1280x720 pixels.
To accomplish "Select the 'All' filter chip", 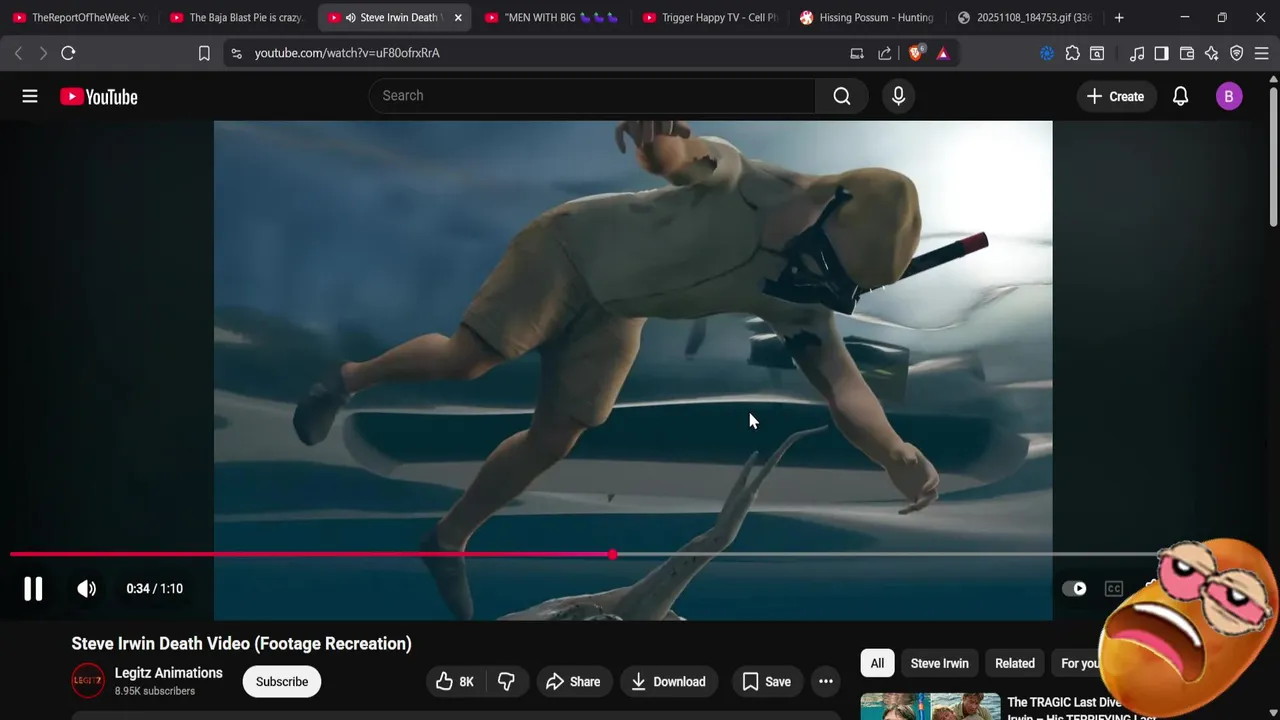I will click(877, 663).
